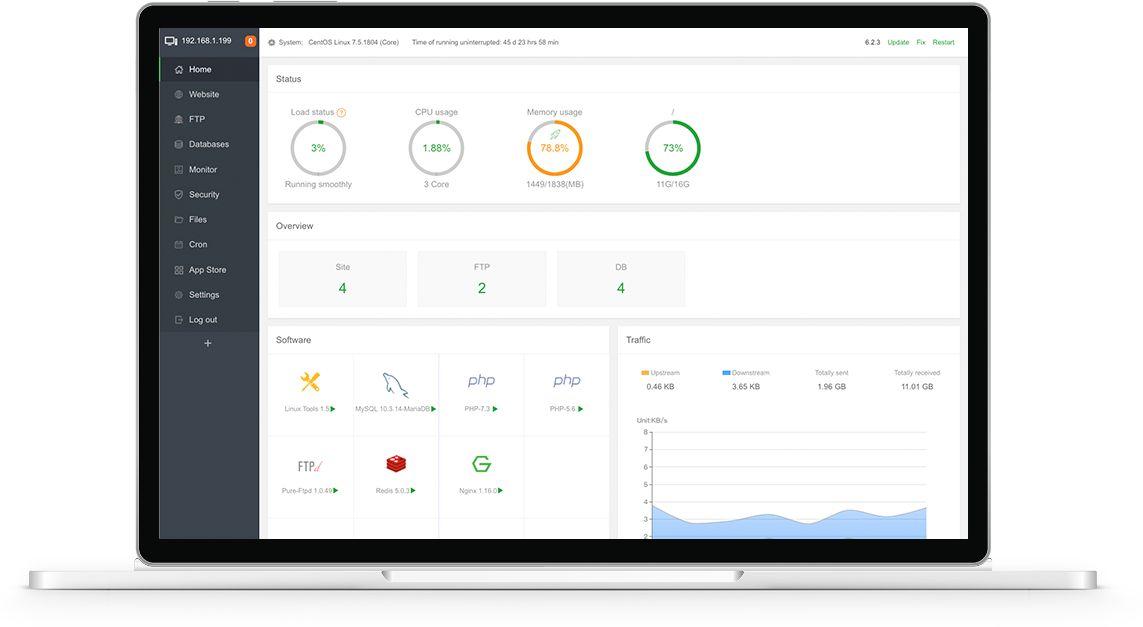Screen dimensions: 1143x627
Task: Click the Update link
Action: (898, 42)
